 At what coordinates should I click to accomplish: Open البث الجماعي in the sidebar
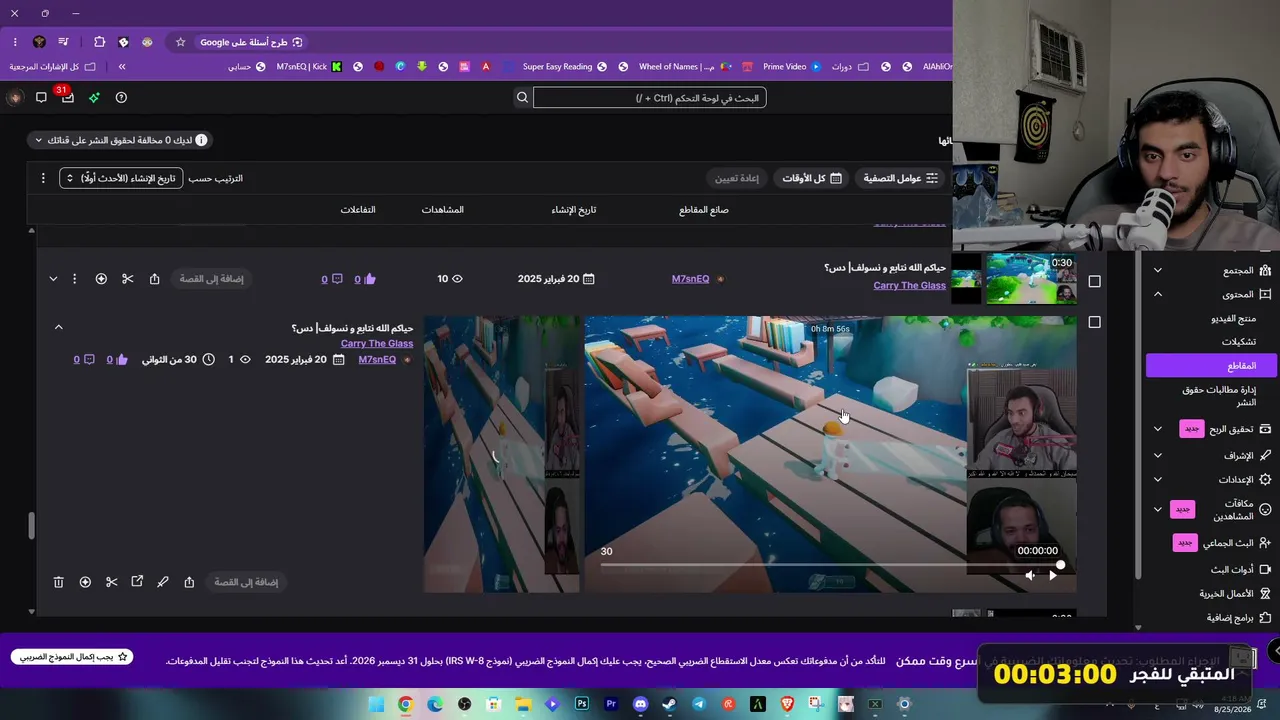1229,543
